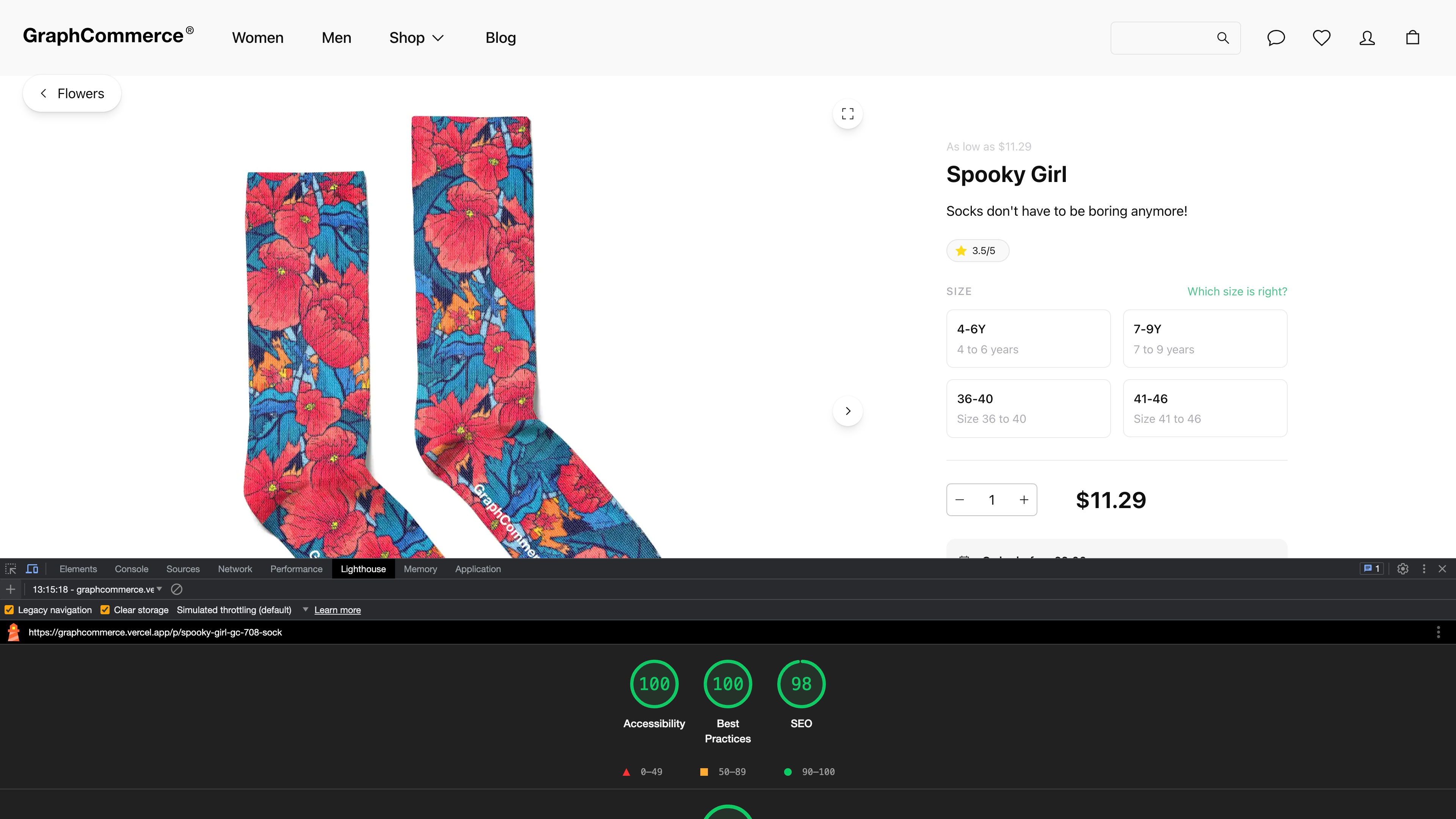Increase quantity with plus button

click(x=1024, y=500)
